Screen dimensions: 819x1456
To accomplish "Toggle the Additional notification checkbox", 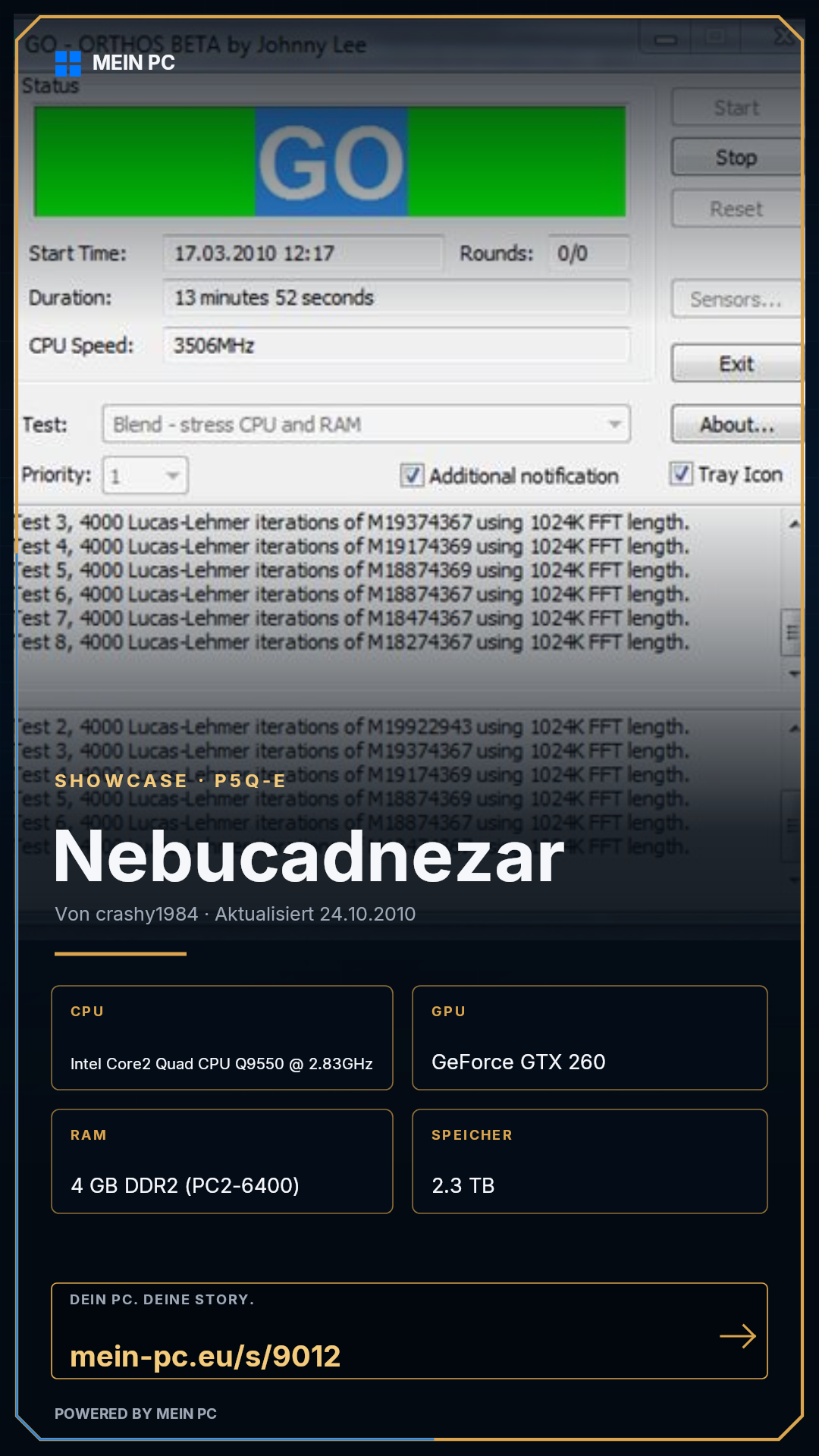I will click(x=412, y=475).
